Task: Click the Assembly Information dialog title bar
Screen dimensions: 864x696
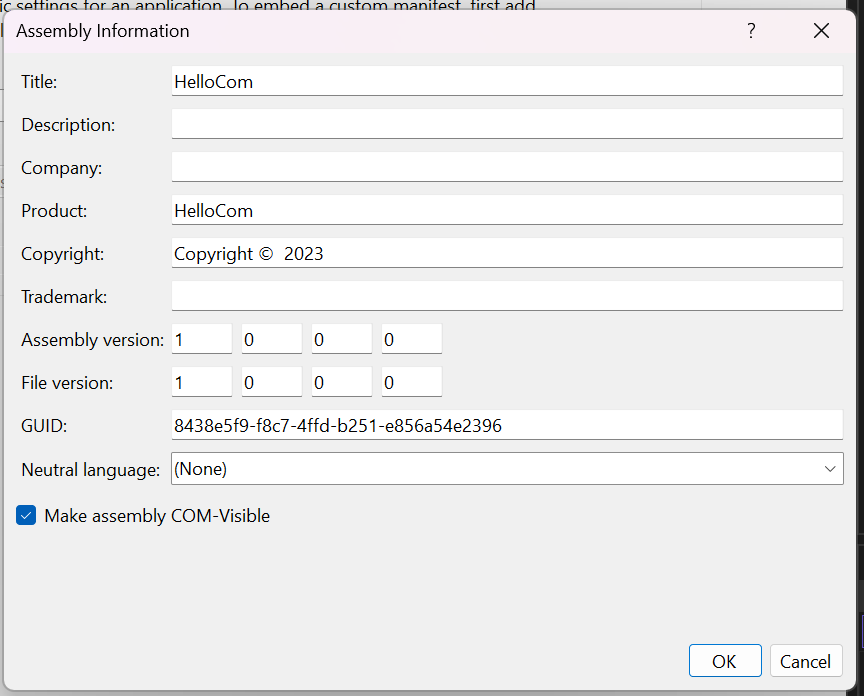Action: [300, 31]
